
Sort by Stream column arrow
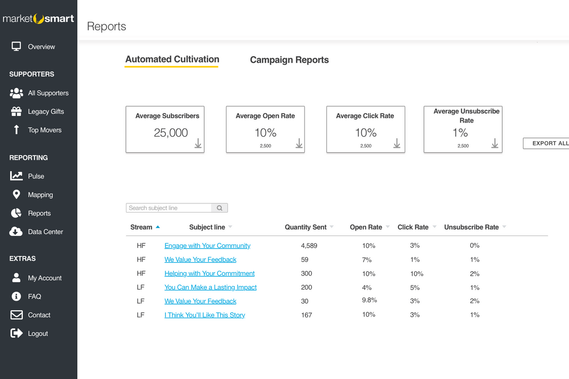point(158,227)
